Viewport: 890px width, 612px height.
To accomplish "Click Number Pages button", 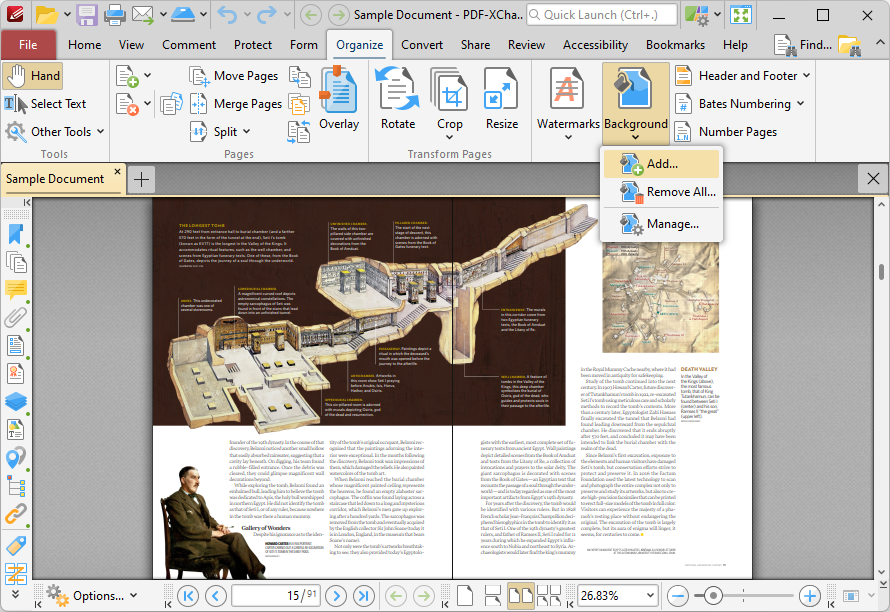I will pyautogui.click(x=726, y=132).
